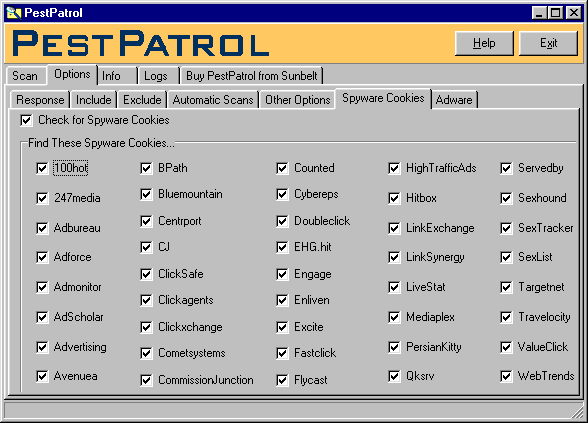The height and width of the screenshot is (423, 588).
Task: Toggle the CommissionJunction checkbox
Action: pos(146,380)
